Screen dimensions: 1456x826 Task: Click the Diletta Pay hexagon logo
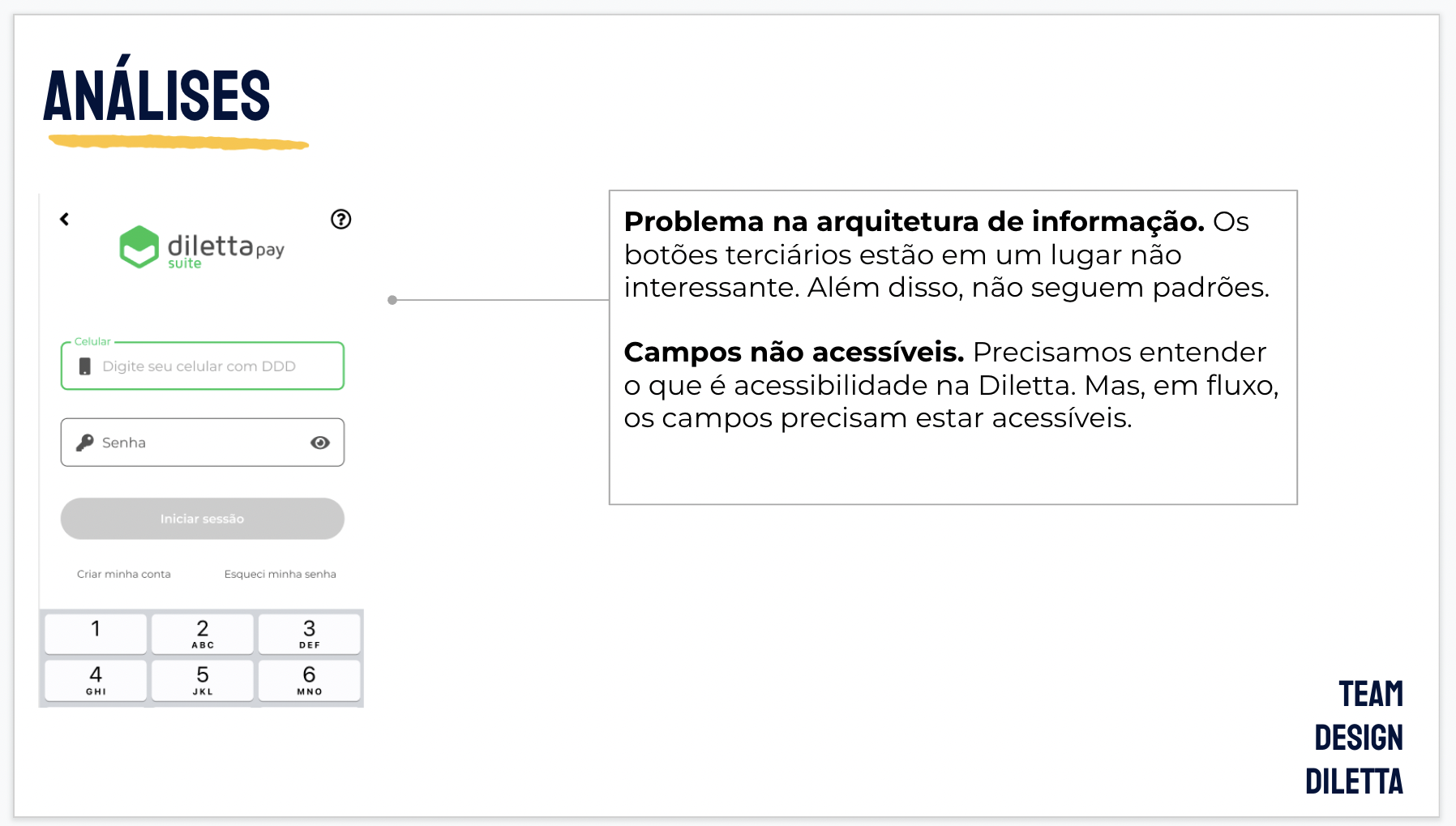click(x=139, y=246)
